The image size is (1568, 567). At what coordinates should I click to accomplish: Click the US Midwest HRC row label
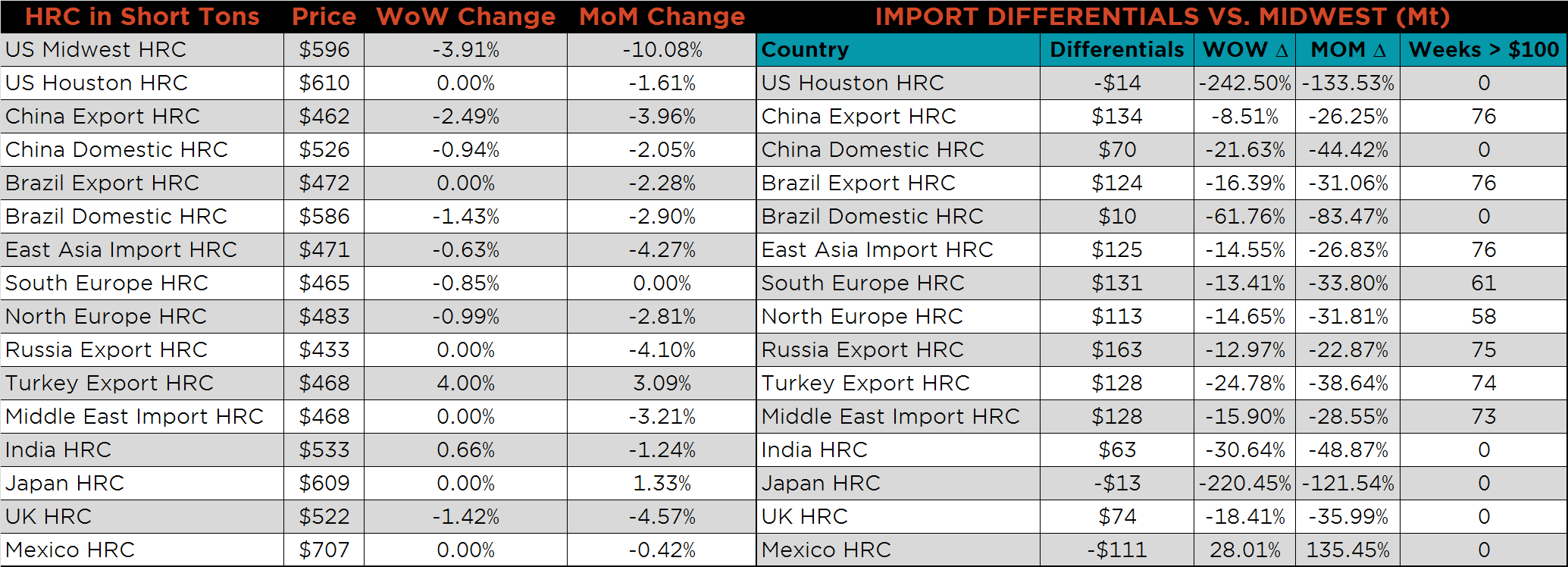[x=95, y=50]
